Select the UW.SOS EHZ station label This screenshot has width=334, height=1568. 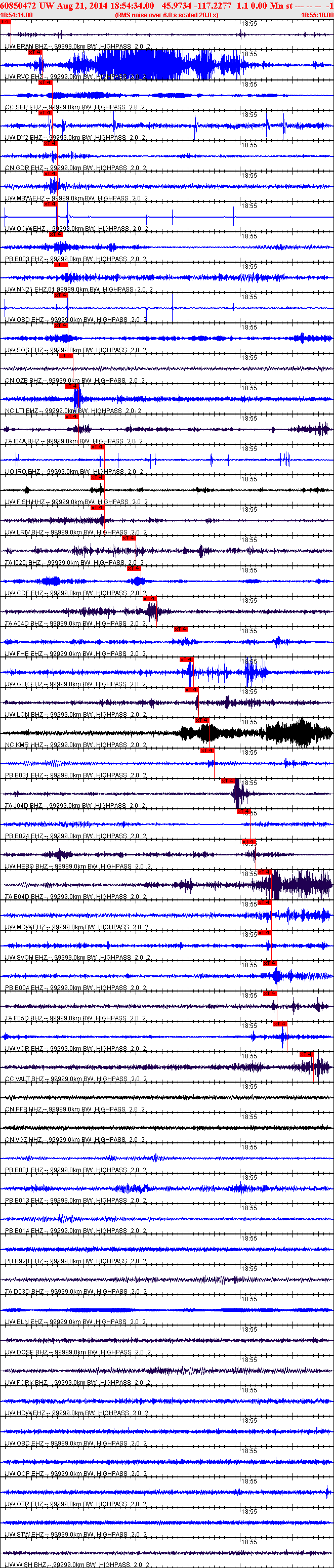click(75, 351)
